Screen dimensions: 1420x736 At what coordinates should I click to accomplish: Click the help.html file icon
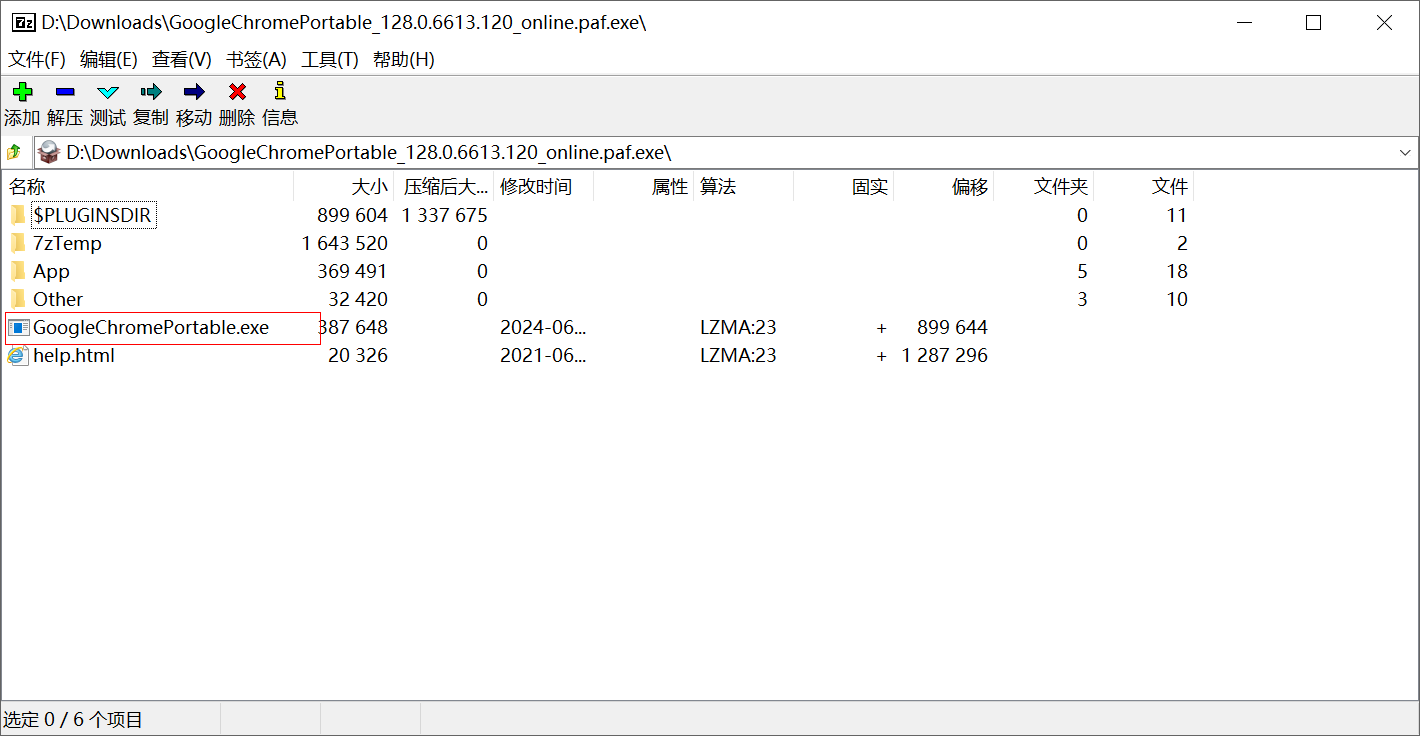pyautogui.click(x=18, y=355)
